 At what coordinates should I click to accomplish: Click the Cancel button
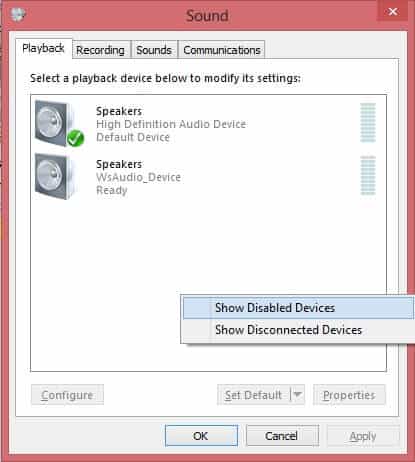point(282,435)
